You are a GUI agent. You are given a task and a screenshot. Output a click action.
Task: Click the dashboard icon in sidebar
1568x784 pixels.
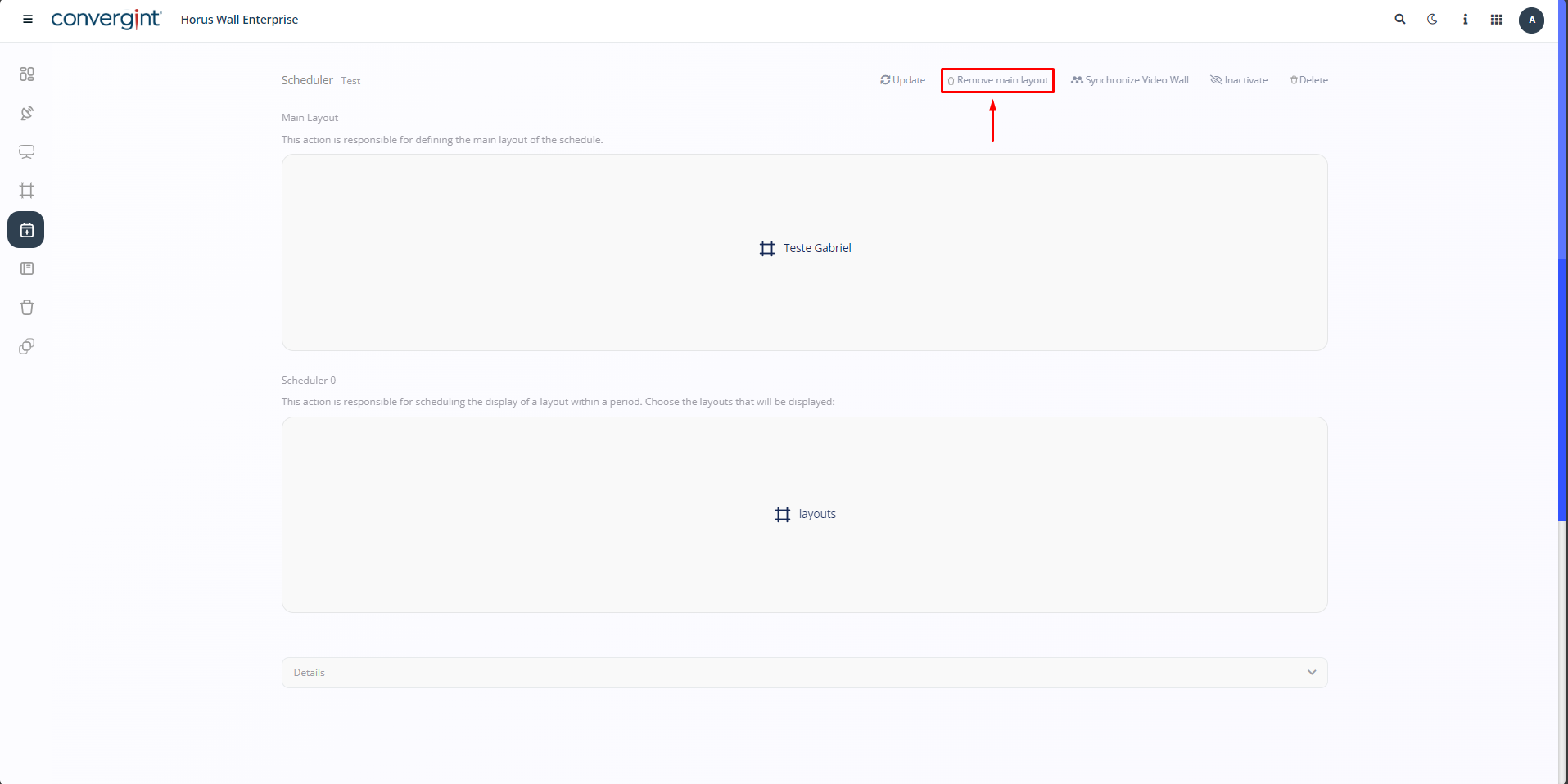point(27,74)
